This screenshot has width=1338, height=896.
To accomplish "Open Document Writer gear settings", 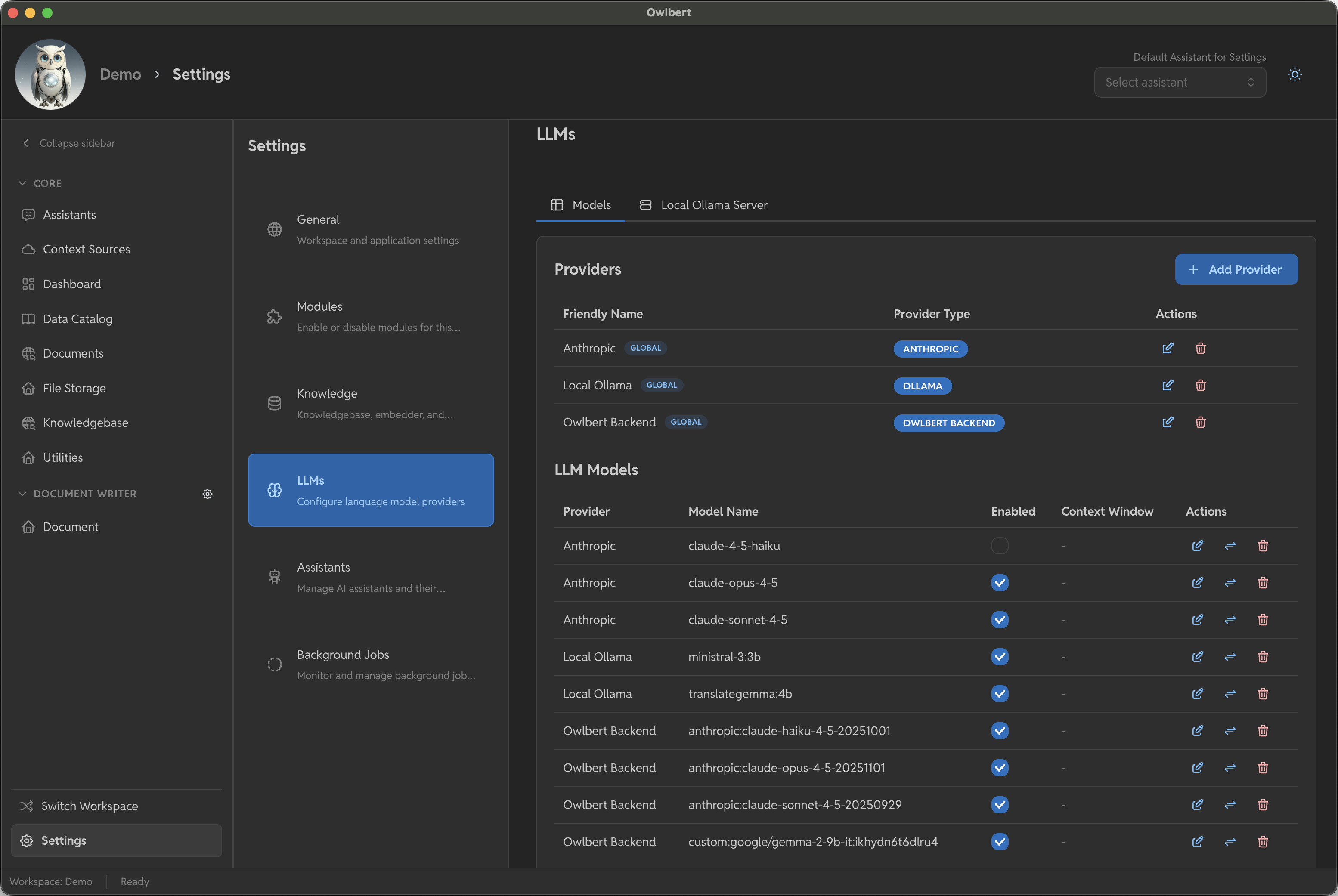I will pyautogui.click(x=208, y=494).
